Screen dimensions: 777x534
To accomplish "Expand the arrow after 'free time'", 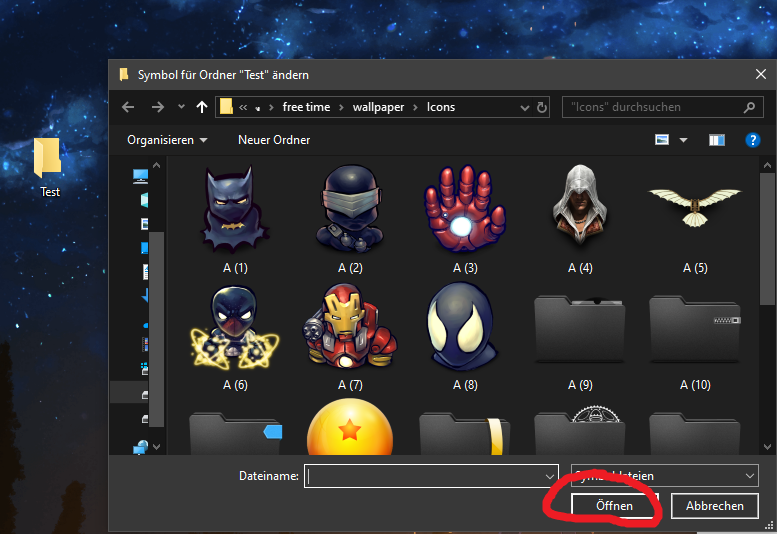I will (x=341, y=107).
